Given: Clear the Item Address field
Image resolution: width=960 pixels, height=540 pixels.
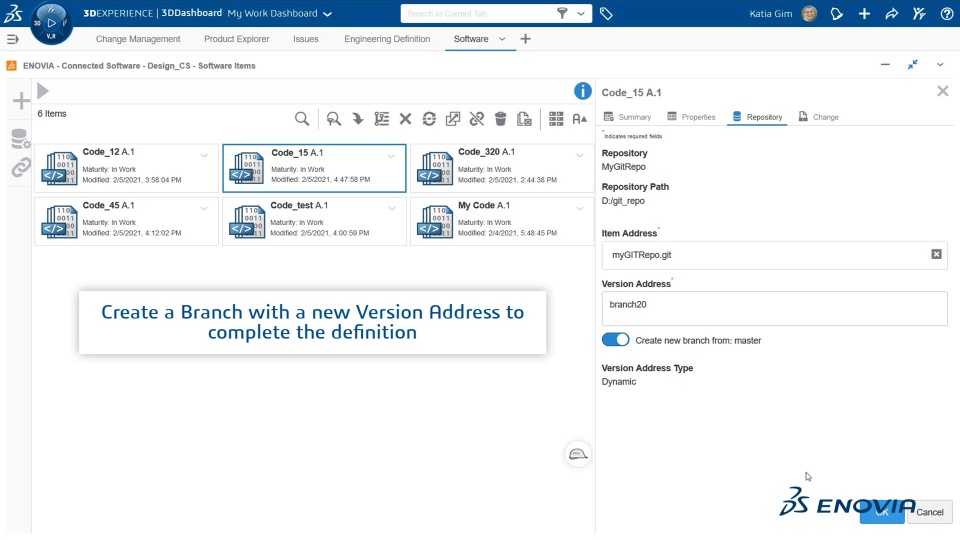Looking at the screenshot, I should coord(936,254).
